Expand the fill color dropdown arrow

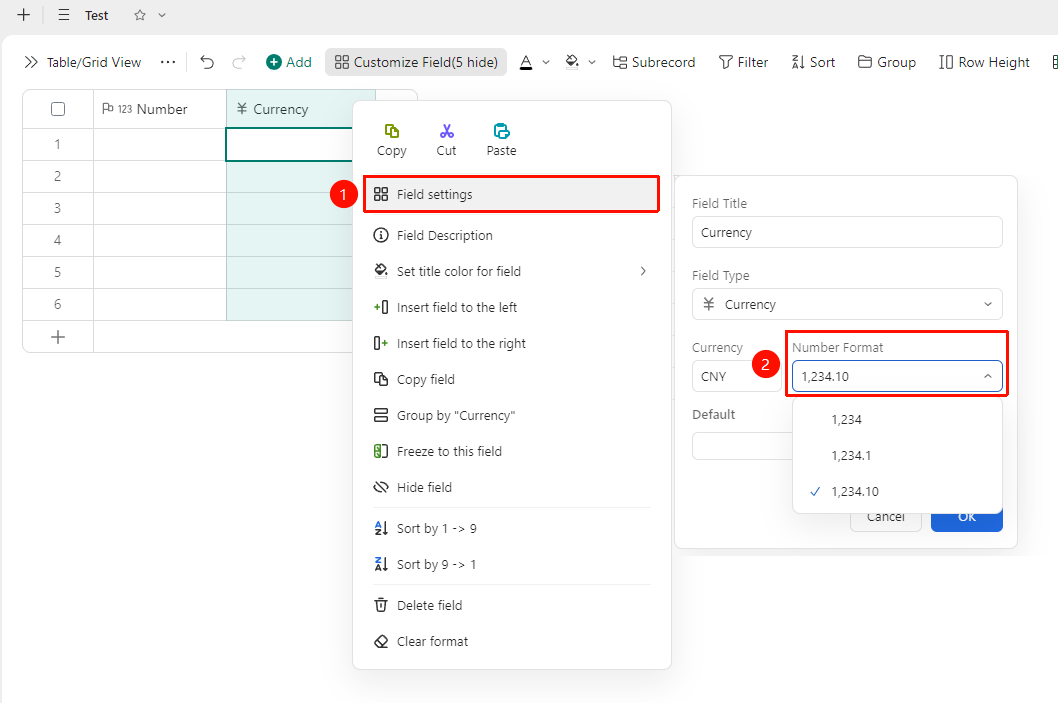[x=592, y=62]
